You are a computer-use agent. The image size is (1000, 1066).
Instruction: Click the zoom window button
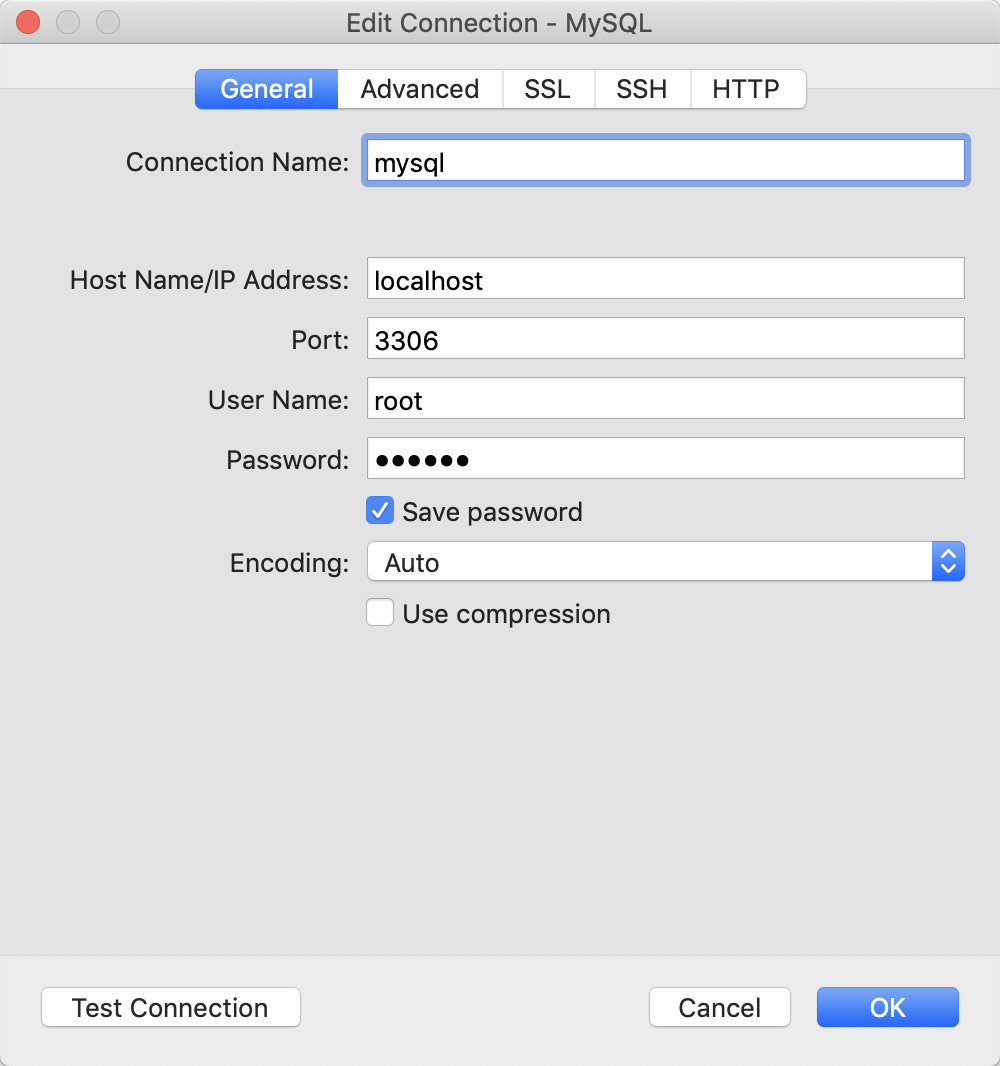tap(107, 22)
